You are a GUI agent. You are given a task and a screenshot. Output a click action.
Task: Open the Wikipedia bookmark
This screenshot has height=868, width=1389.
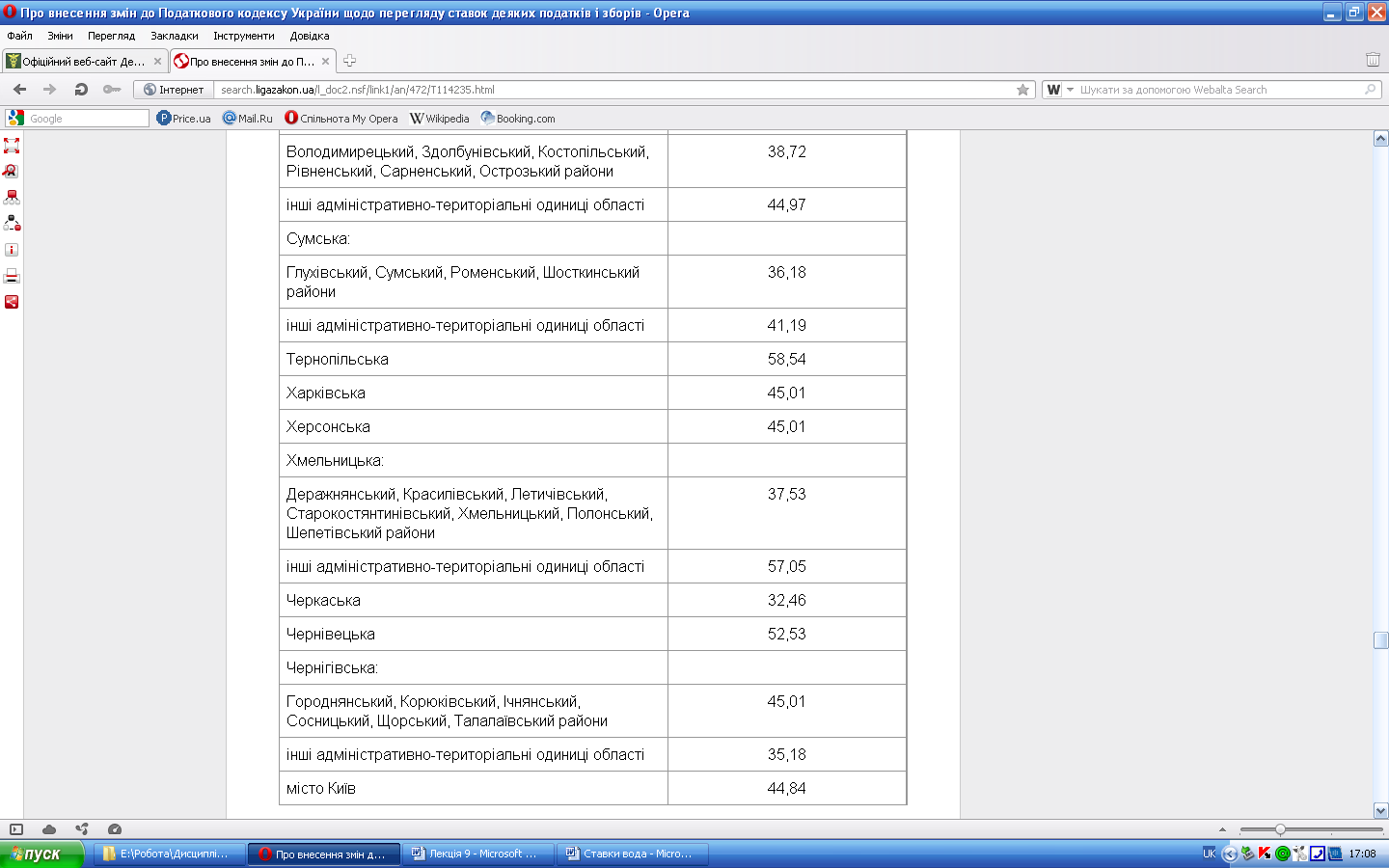point(440,119)
